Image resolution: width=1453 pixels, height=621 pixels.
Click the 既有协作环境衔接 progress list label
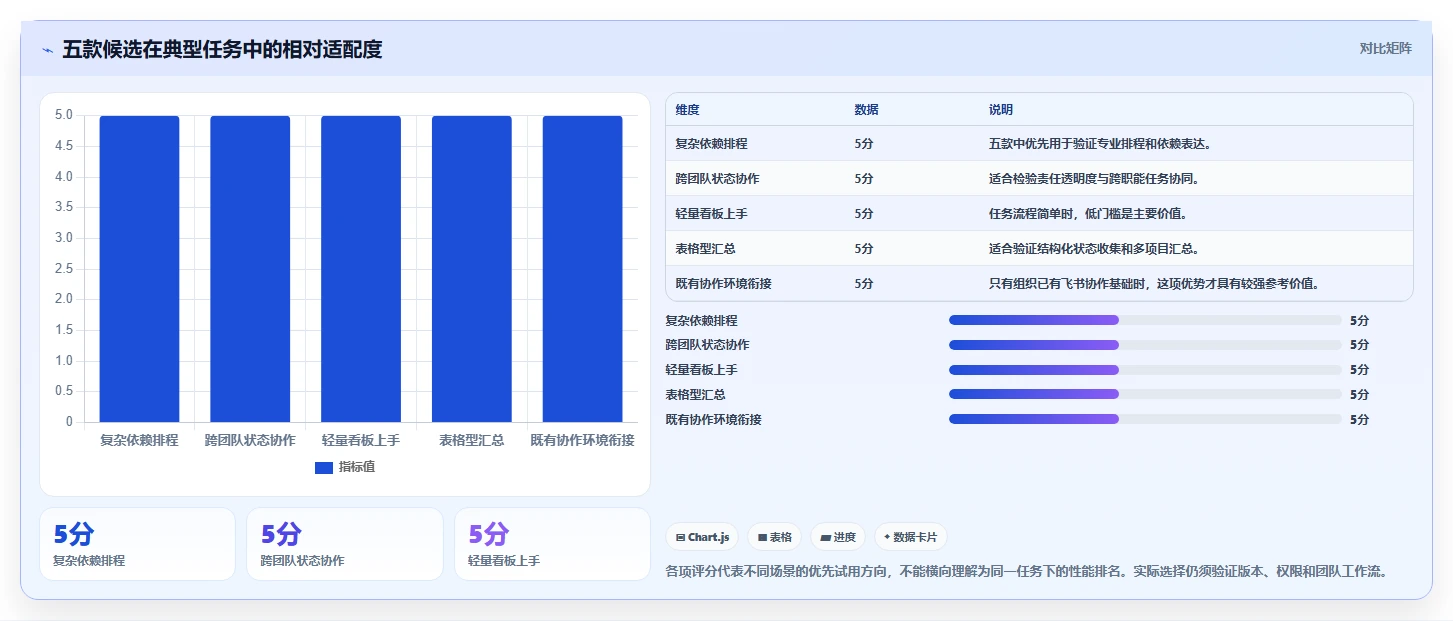[713, 420]
